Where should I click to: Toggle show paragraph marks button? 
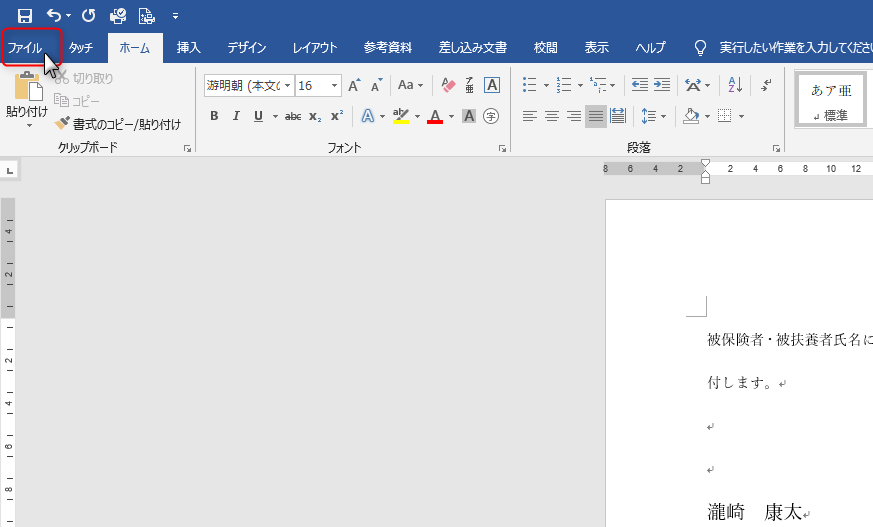(x=766, y=85)
